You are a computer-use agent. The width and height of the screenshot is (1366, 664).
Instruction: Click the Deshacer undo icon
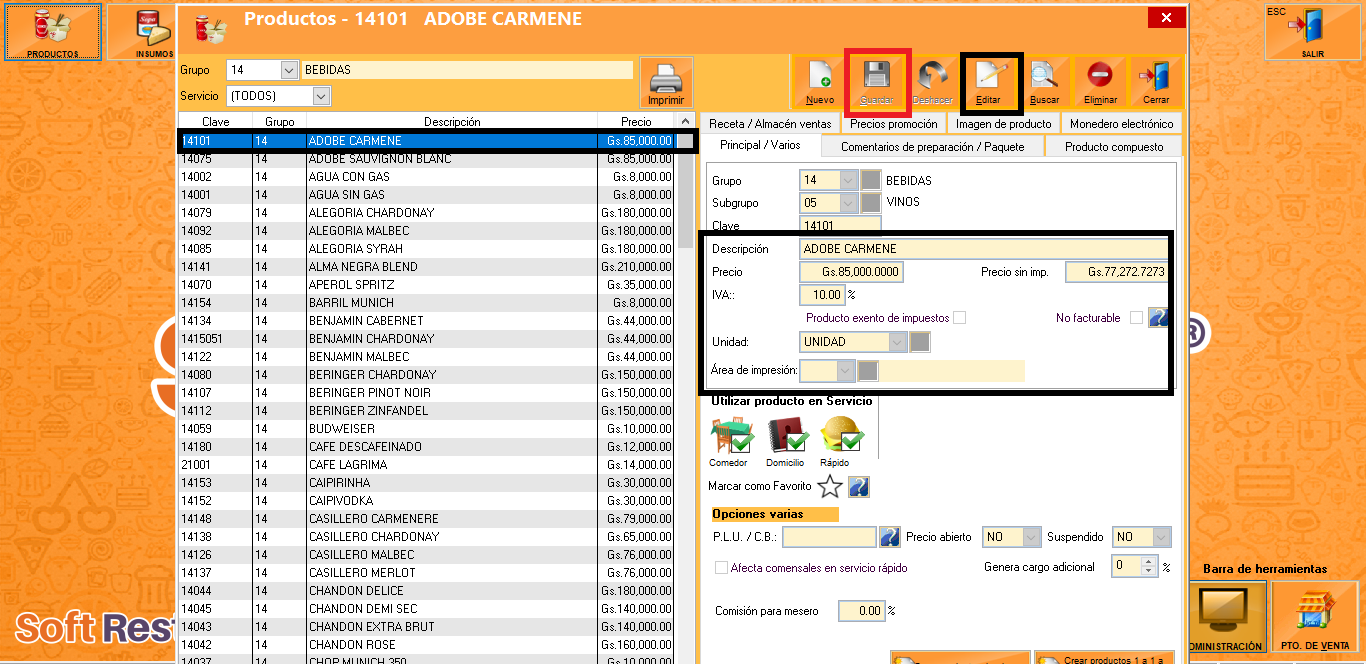click(932, 81)
